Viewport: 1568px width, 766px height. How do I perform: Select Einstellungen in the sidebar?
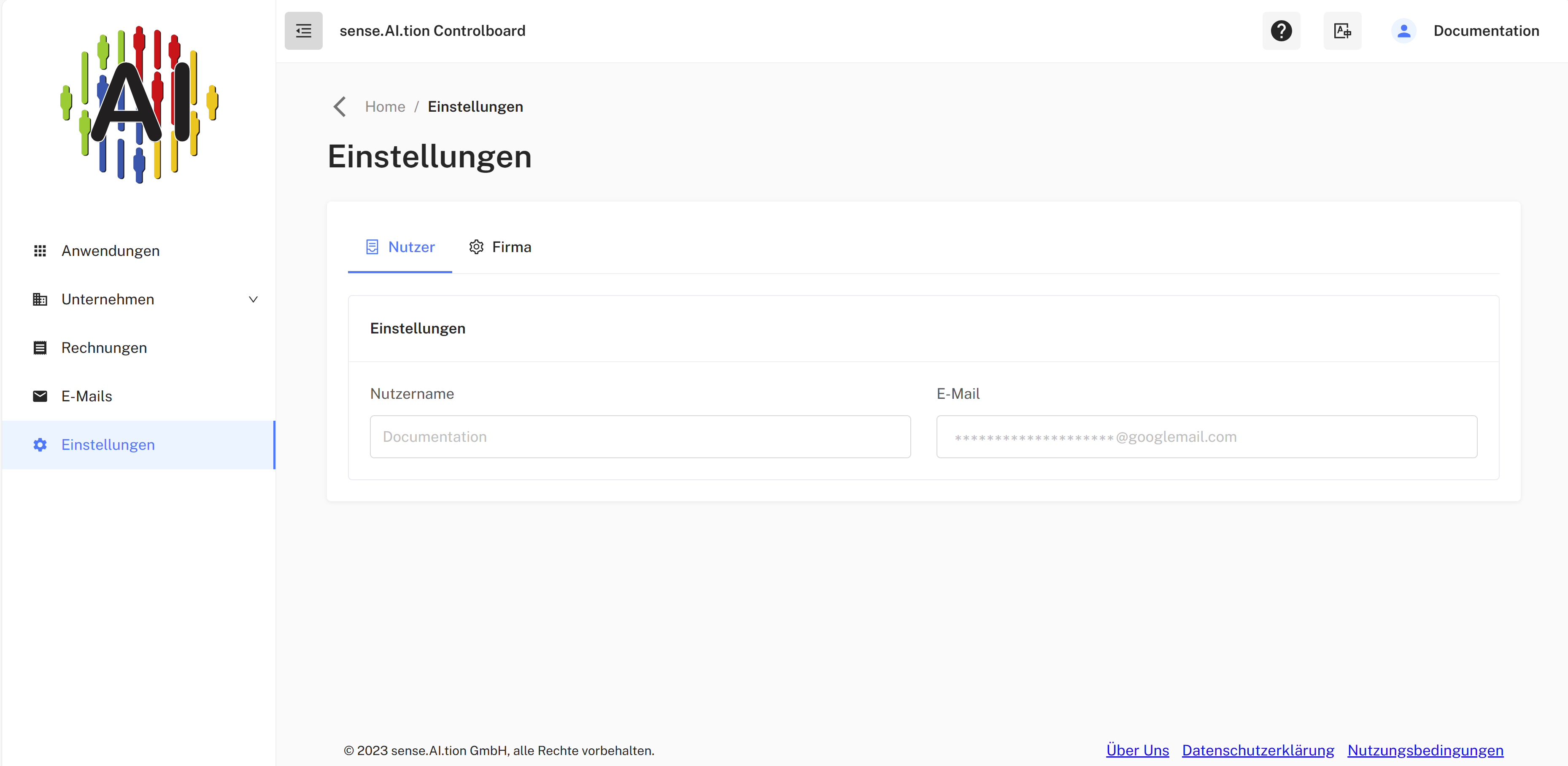click(139, 445)
